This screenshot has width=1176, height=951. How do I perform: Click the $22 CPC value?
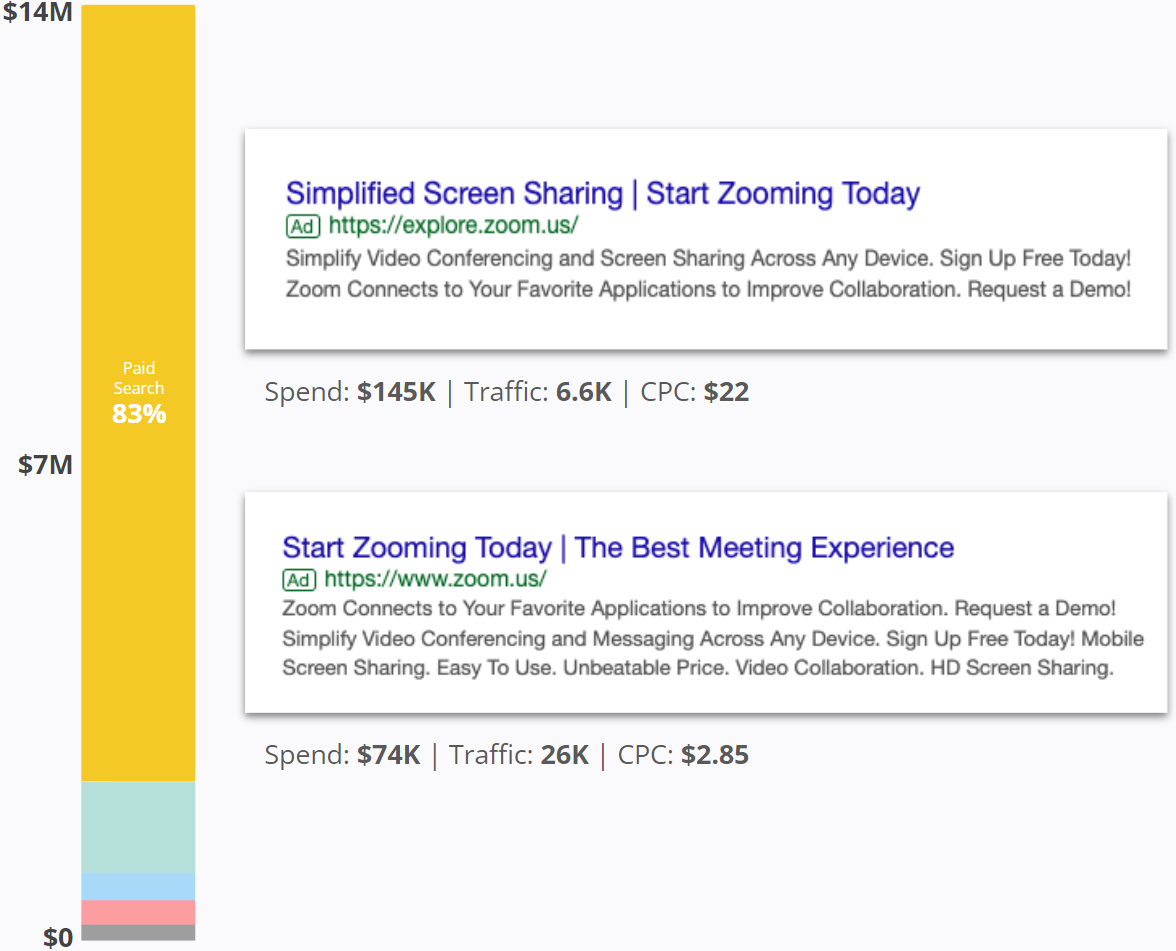coord(726,392)
